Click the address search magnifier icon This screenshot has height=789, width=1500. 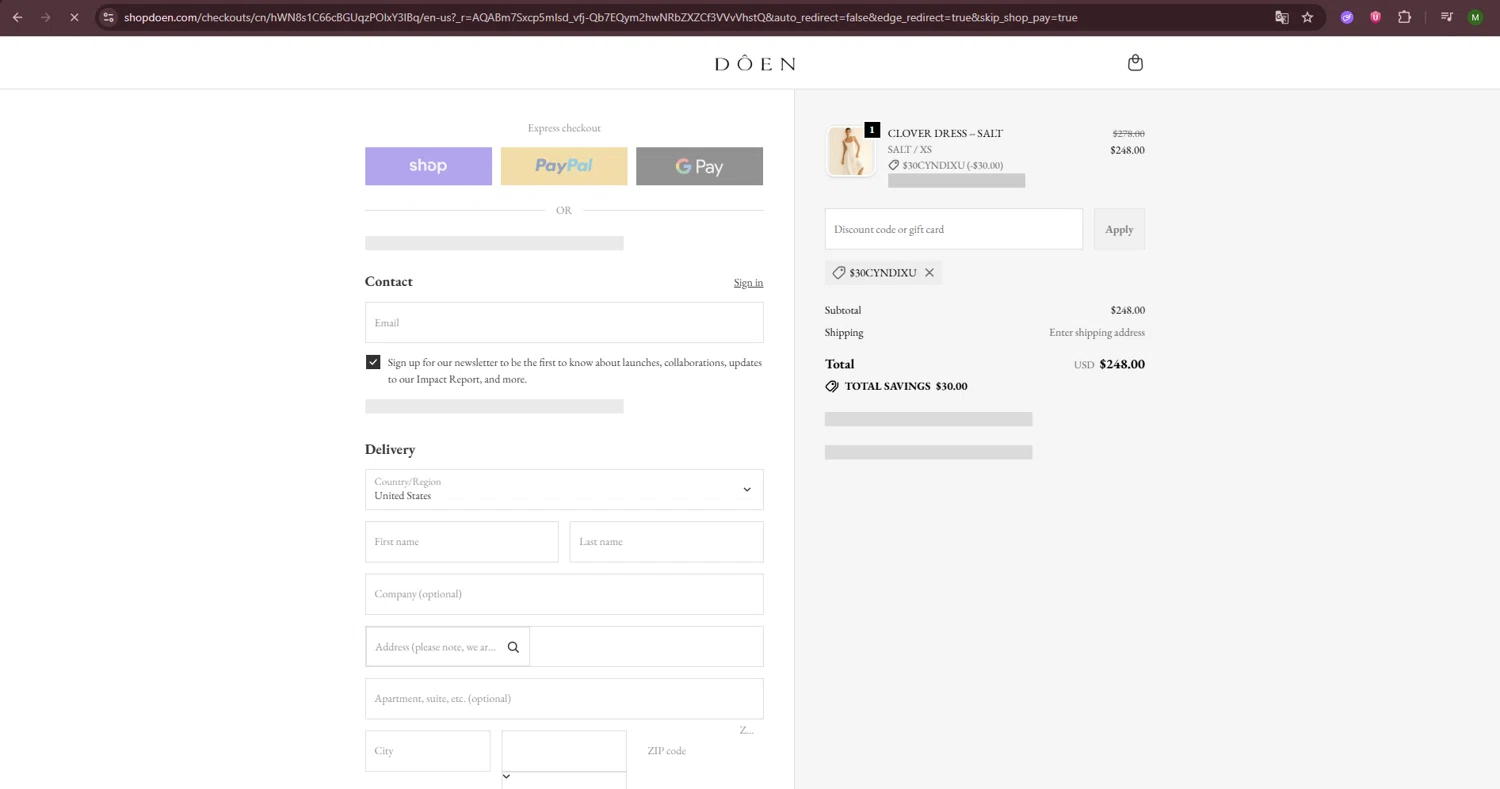click(x=513, y=647)
